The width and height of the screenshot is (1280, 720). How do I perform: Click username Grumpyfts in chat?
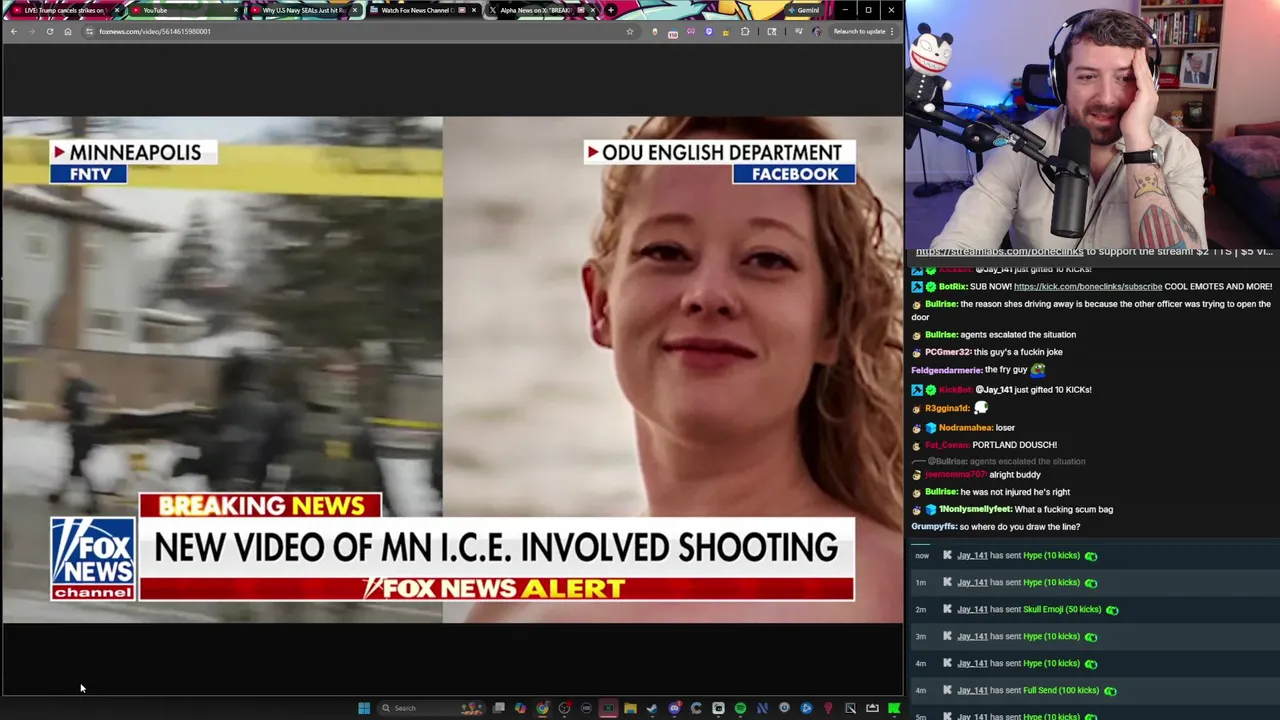(x=934, y=527)
